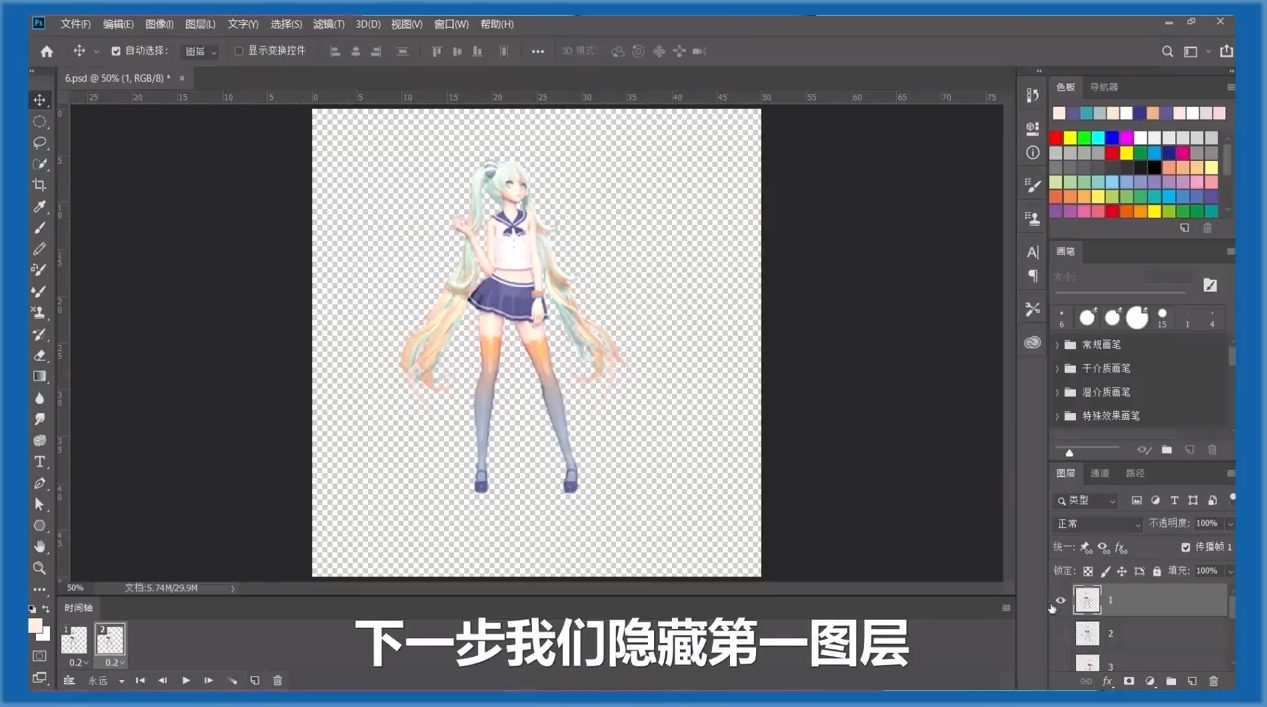Hide layer 1 with its eye icon
Image resolution: width=1267 pixels, height=707 pixels.
pos(1061,601)
